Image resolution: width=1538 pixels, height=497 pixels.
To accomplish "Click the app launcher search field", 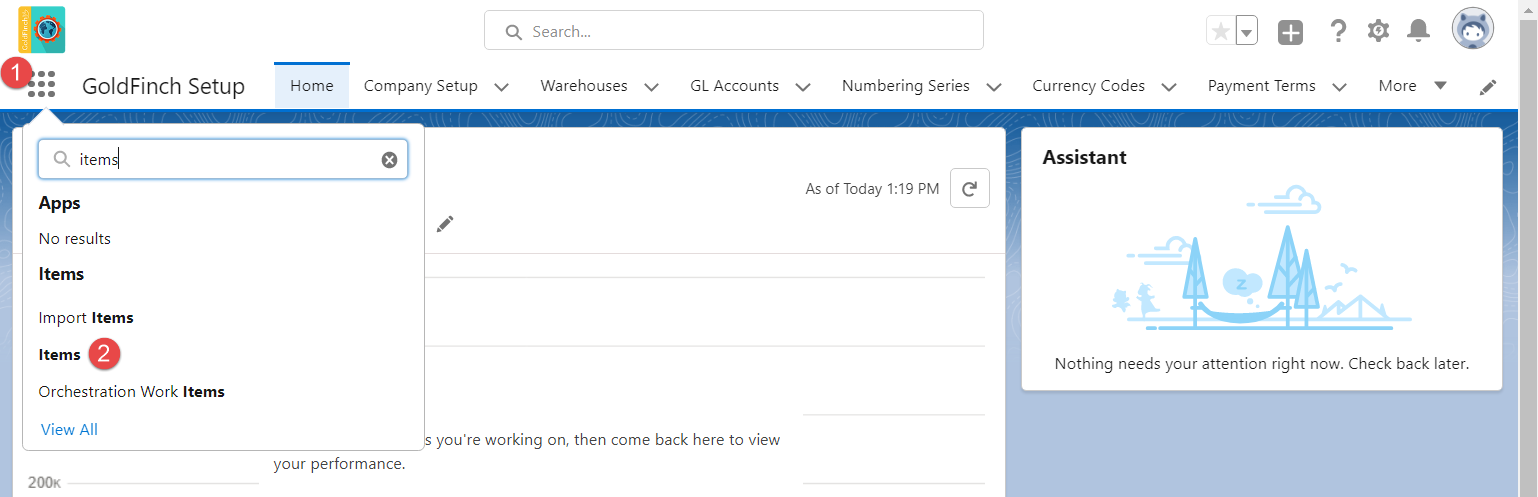I will pos(223,159).
